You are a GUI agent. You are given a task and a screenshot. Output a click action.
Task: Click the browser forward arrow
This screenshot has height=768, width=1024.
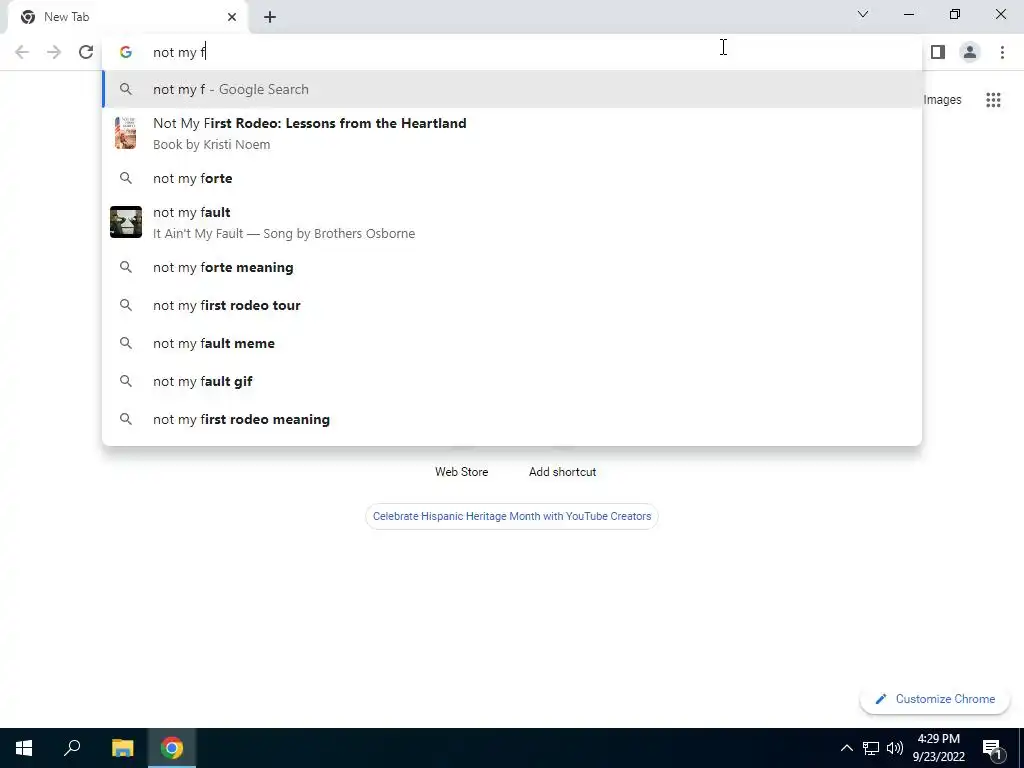pos(54,52)
